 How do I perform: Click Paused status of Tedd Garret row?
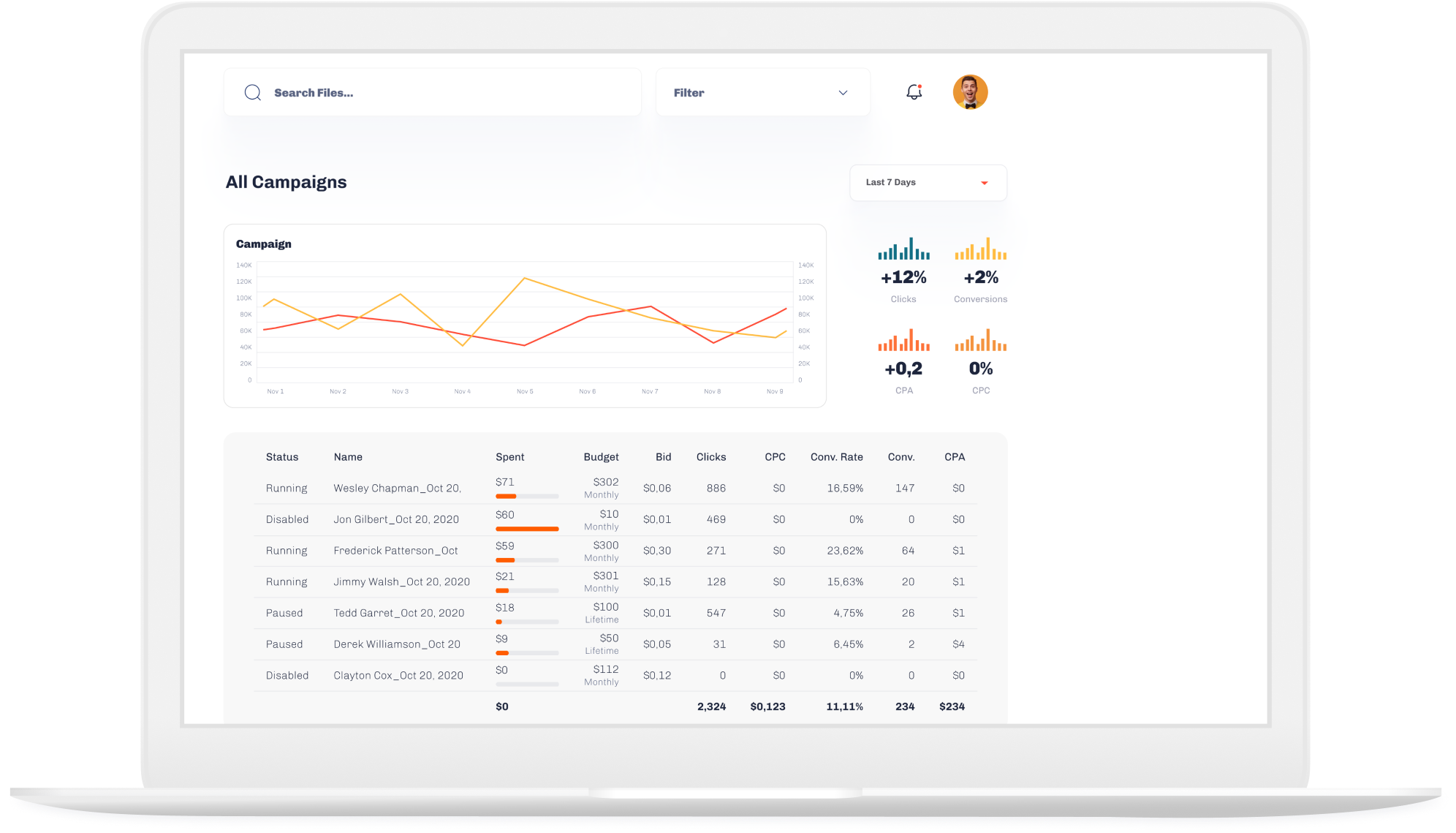(284, 614)
